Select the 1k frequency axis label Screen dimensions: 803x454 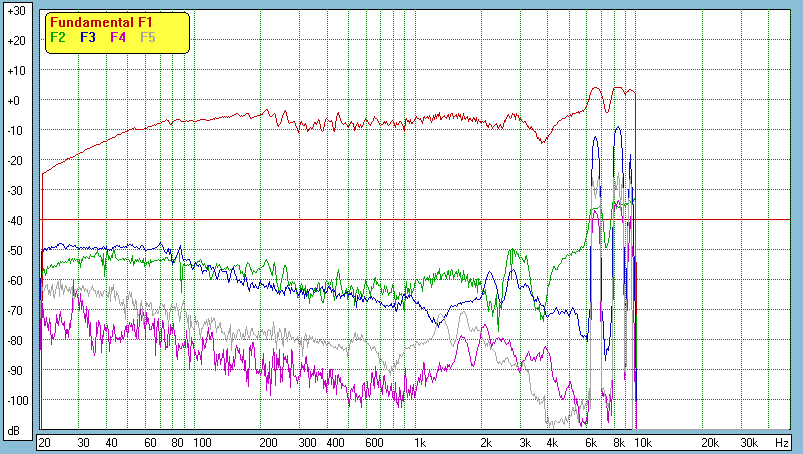pos(420,442)
